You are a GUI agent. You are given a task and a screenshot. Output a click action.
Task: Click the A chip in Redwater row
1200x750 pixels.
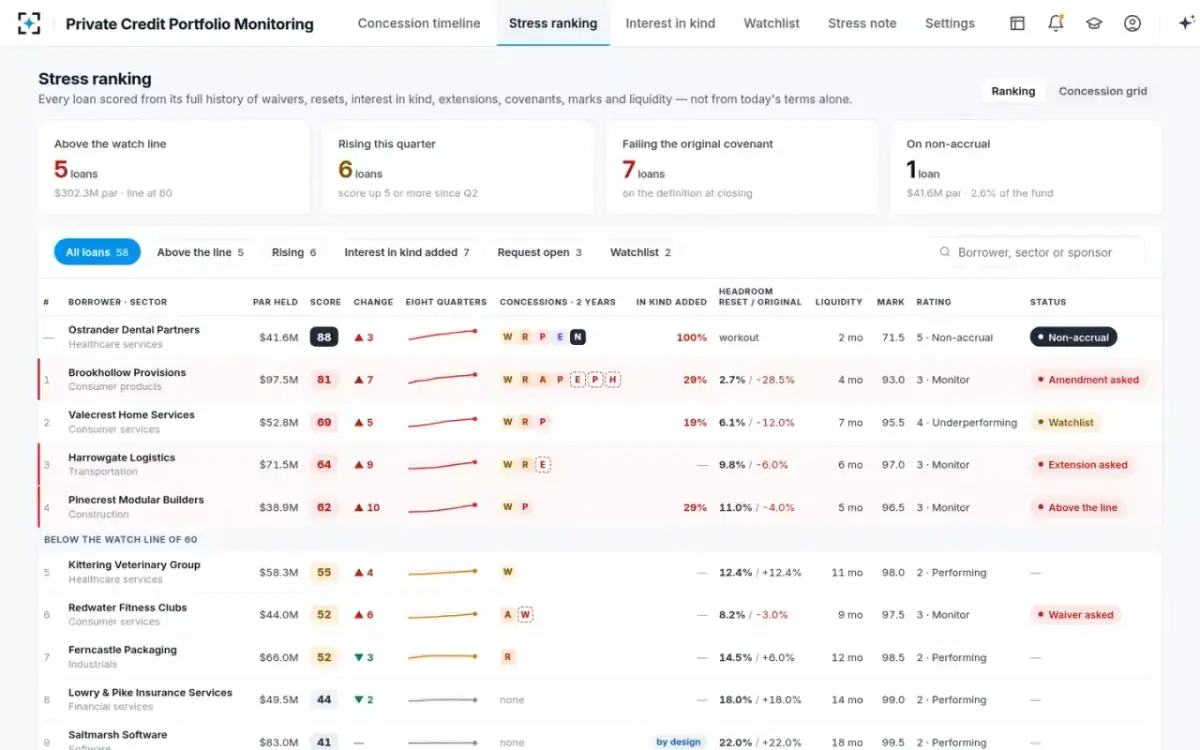point(508,615)
